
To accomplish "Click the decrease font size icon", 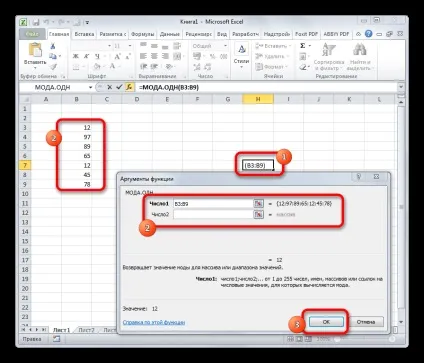I will 128,56.
